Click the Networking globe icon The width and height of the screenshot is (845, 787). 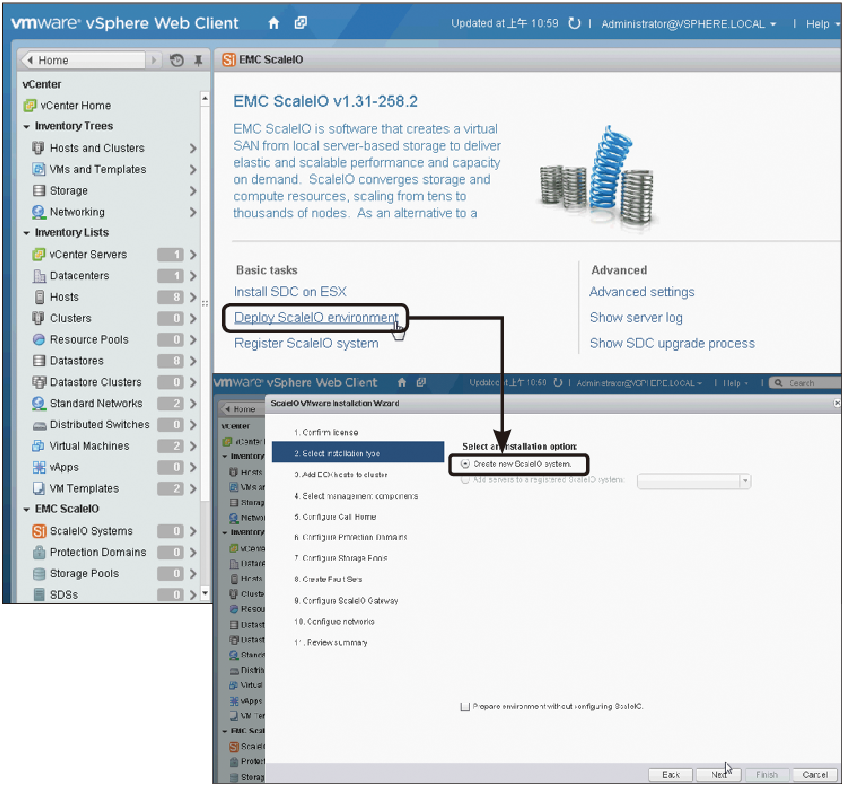[x=38, y=212]
